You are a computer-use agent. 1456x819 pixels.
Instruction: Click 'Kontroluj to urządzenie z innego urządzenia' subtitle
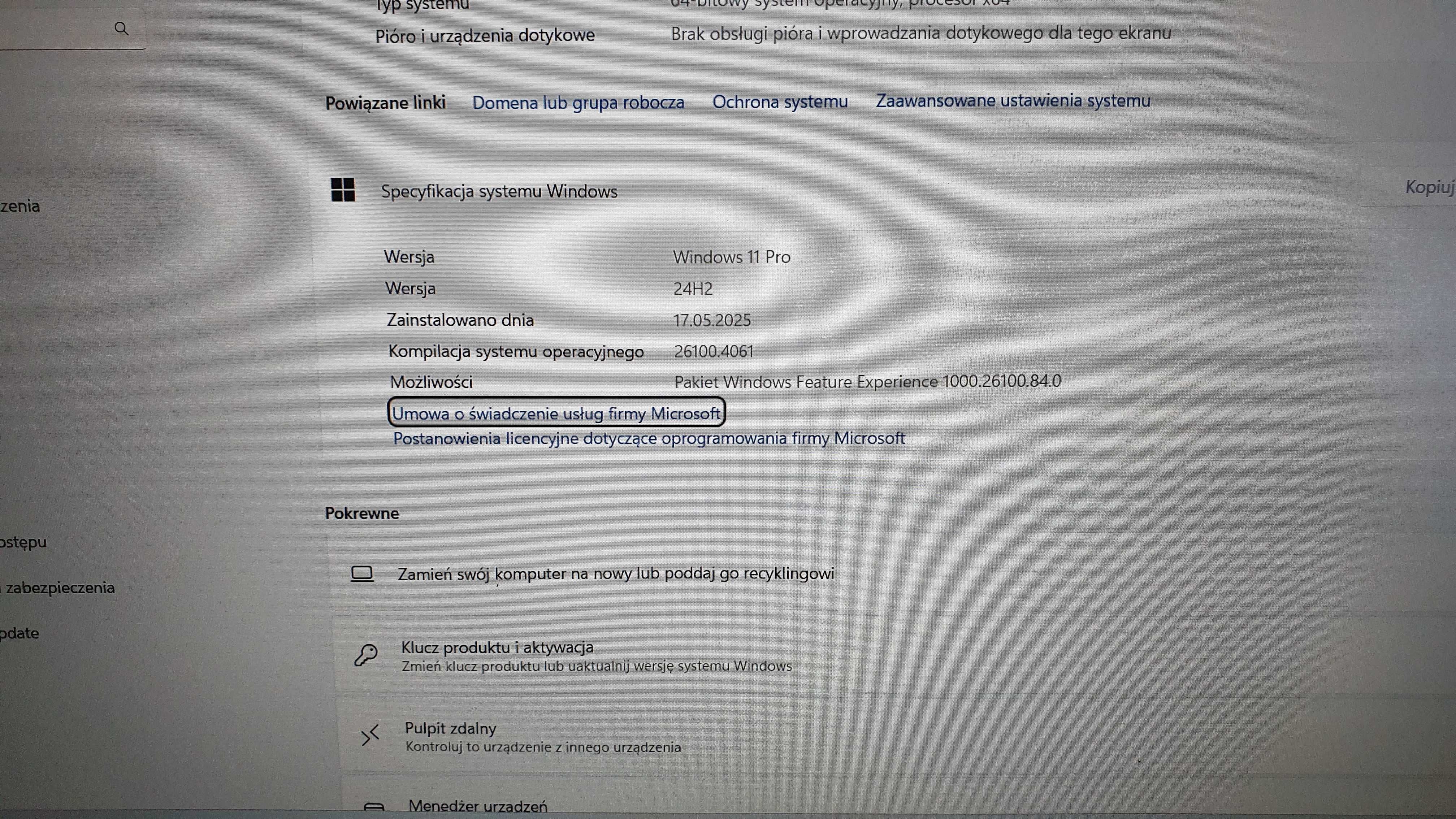pyautogui.click(x=543, y=747)
